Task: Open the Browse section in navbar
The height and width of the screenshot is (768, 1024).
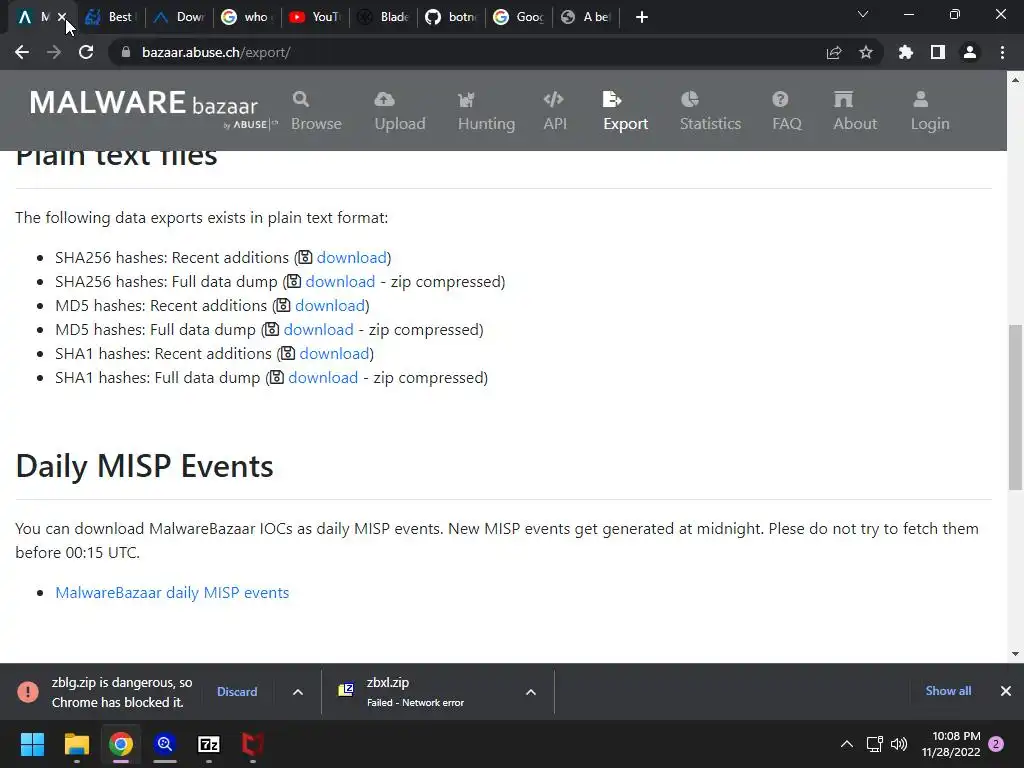Action: pos(316,111)
